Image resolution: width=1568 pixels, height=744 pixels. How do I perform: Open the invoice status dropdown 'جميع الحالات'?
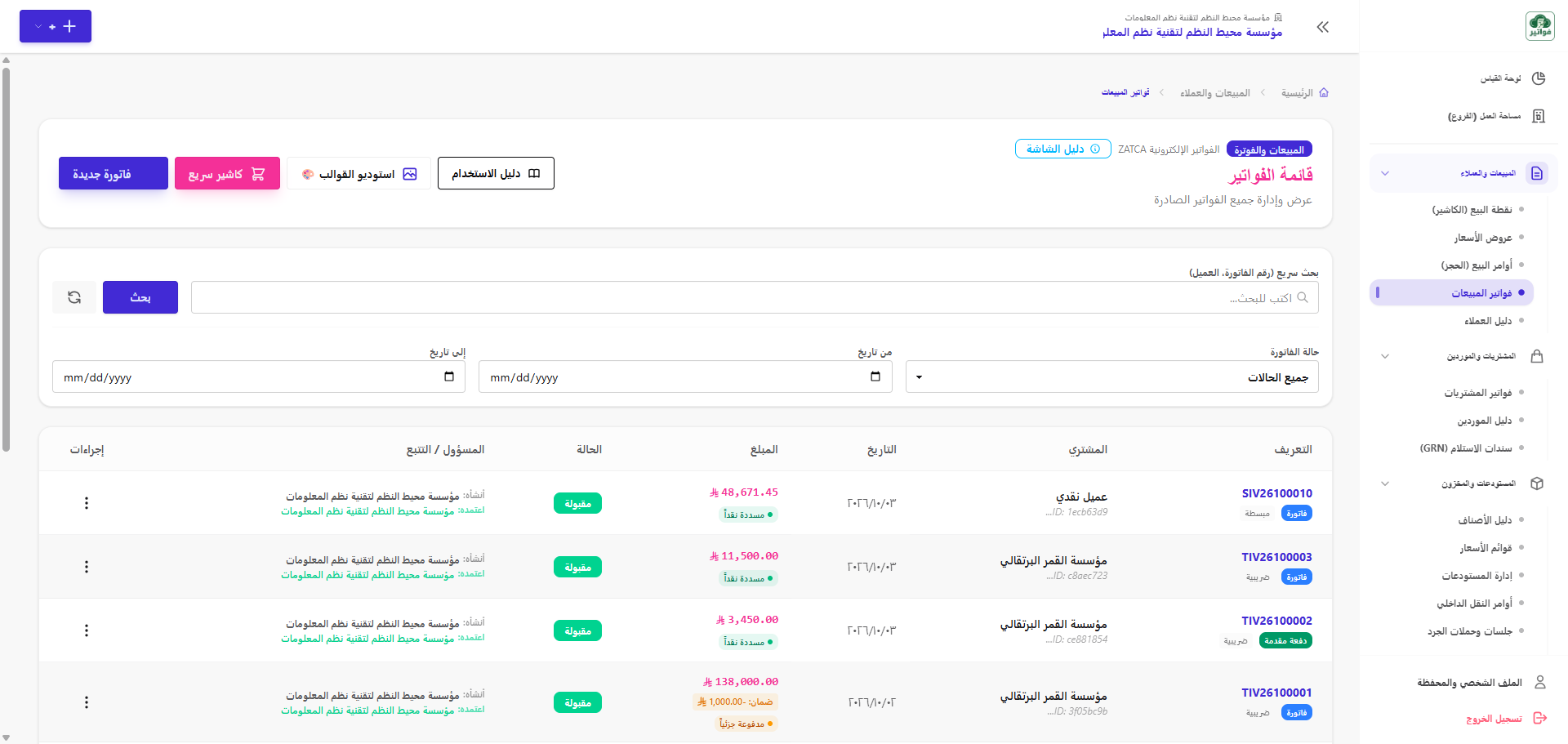1112,376
